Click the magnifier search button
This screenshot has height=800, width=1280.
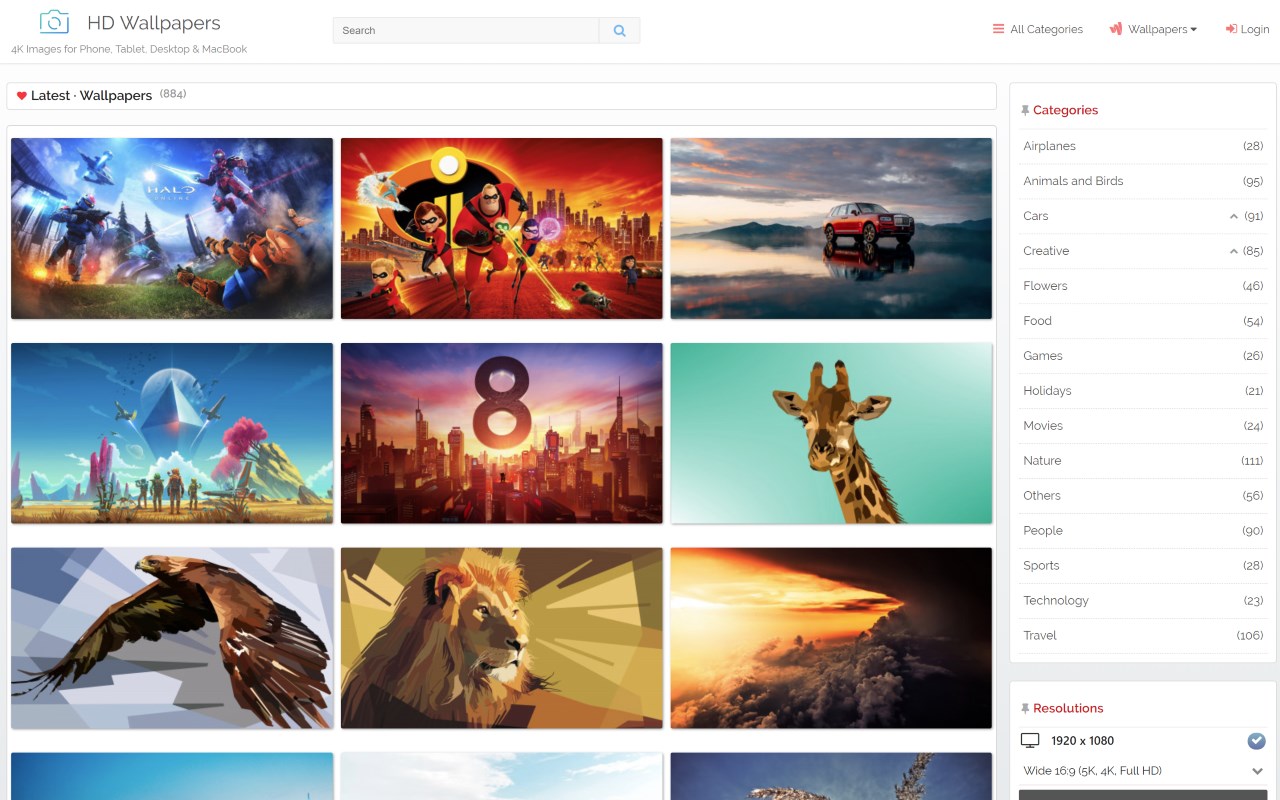620,30
